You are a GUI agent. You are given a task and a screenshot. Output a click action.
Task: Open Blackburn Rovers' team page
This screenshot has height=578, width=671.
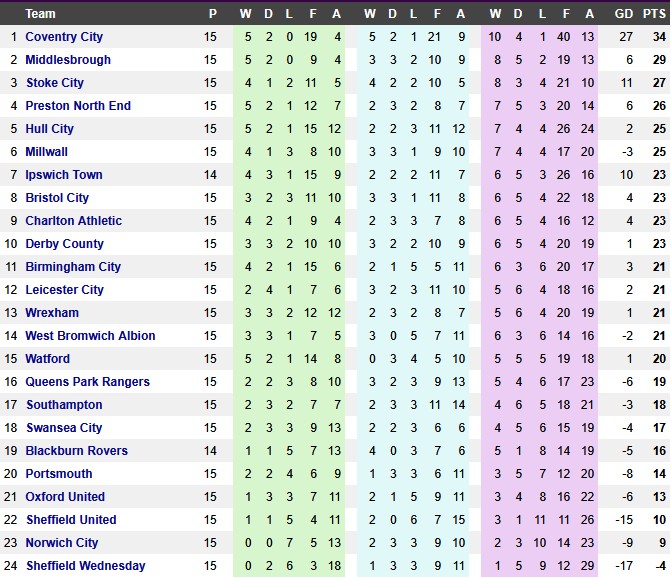click(76, 451)
